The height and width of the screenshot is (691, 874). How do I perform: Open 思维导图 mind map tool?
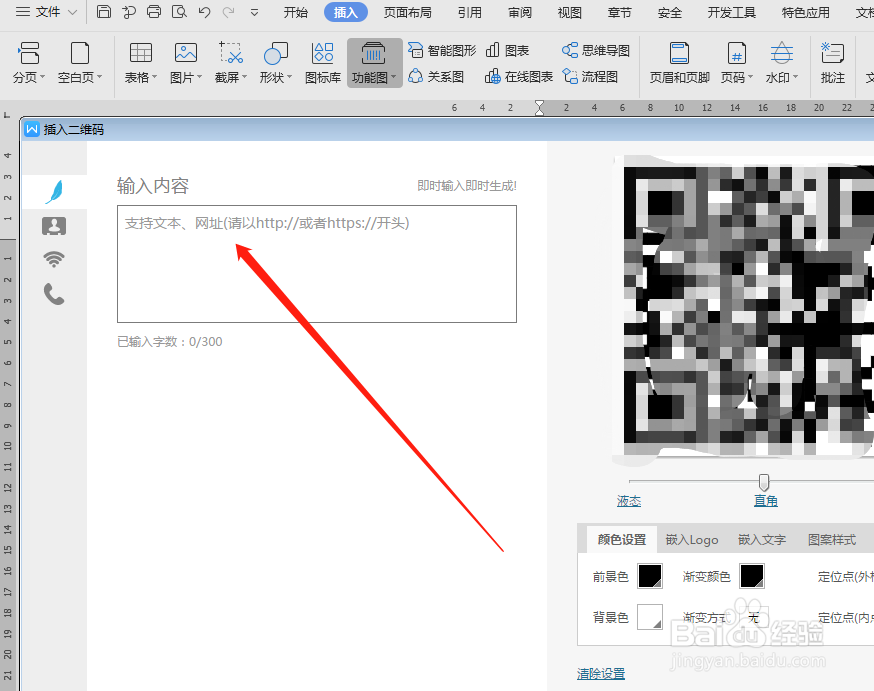(595, 50)
